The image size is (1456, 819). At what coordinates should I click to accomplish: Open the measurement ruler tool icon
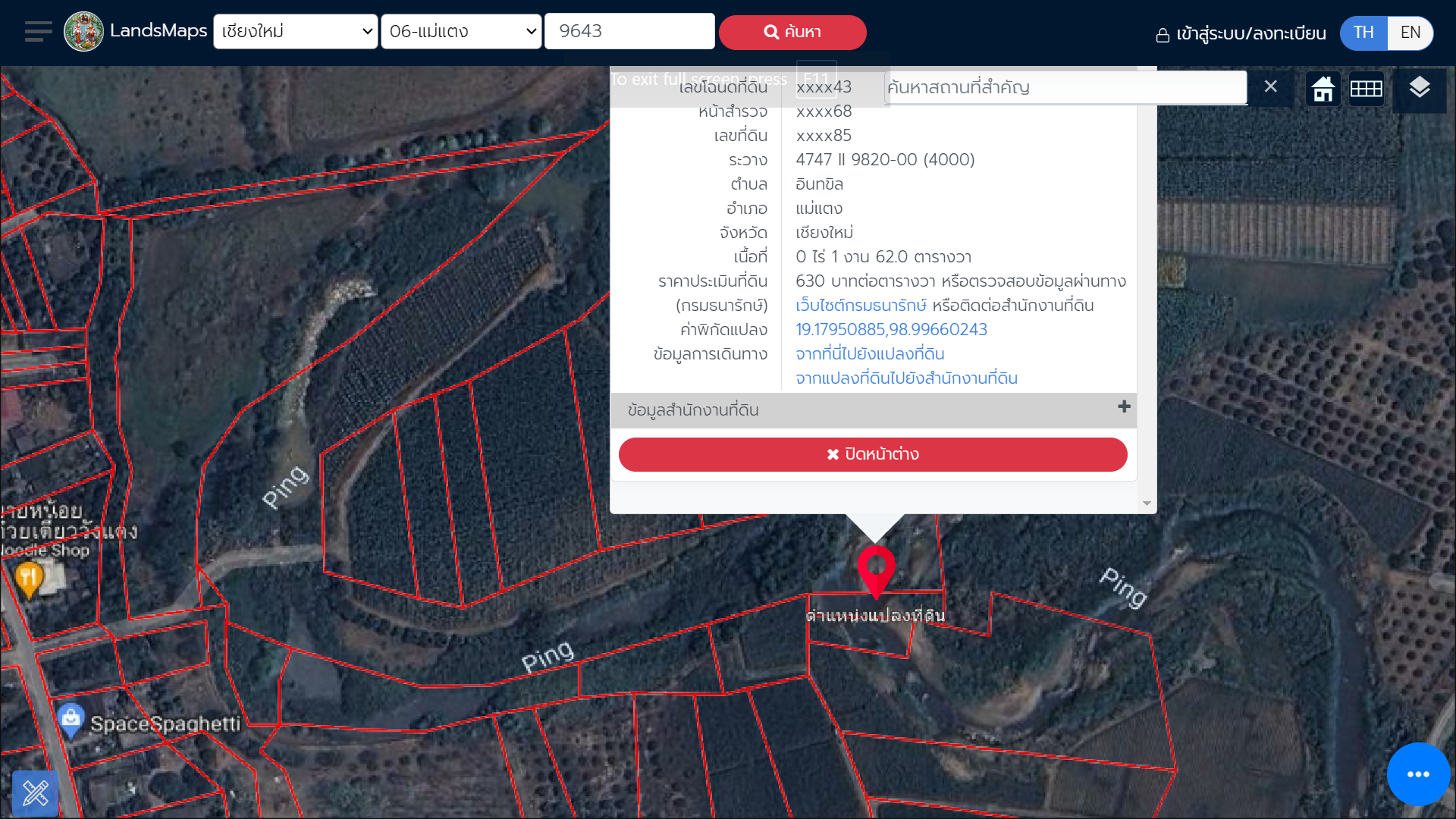tap(35, 793)
